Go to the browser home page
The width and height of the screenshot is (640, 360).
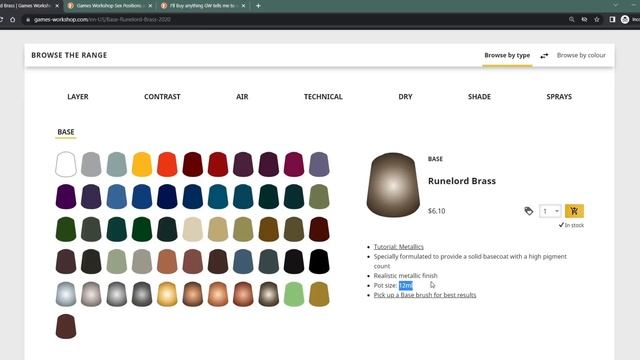tap(13, 19)
